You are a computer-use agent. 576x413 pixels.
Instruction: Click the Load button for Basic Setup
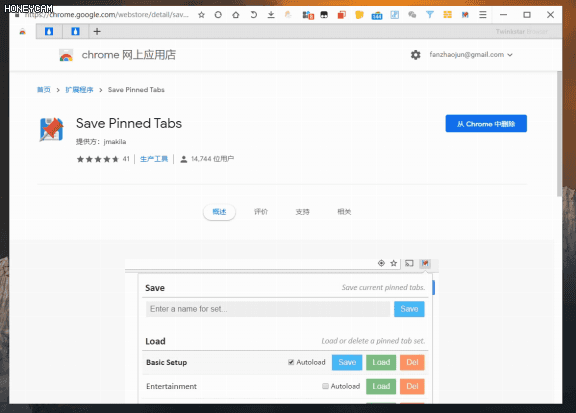click(x=381, y=362)
